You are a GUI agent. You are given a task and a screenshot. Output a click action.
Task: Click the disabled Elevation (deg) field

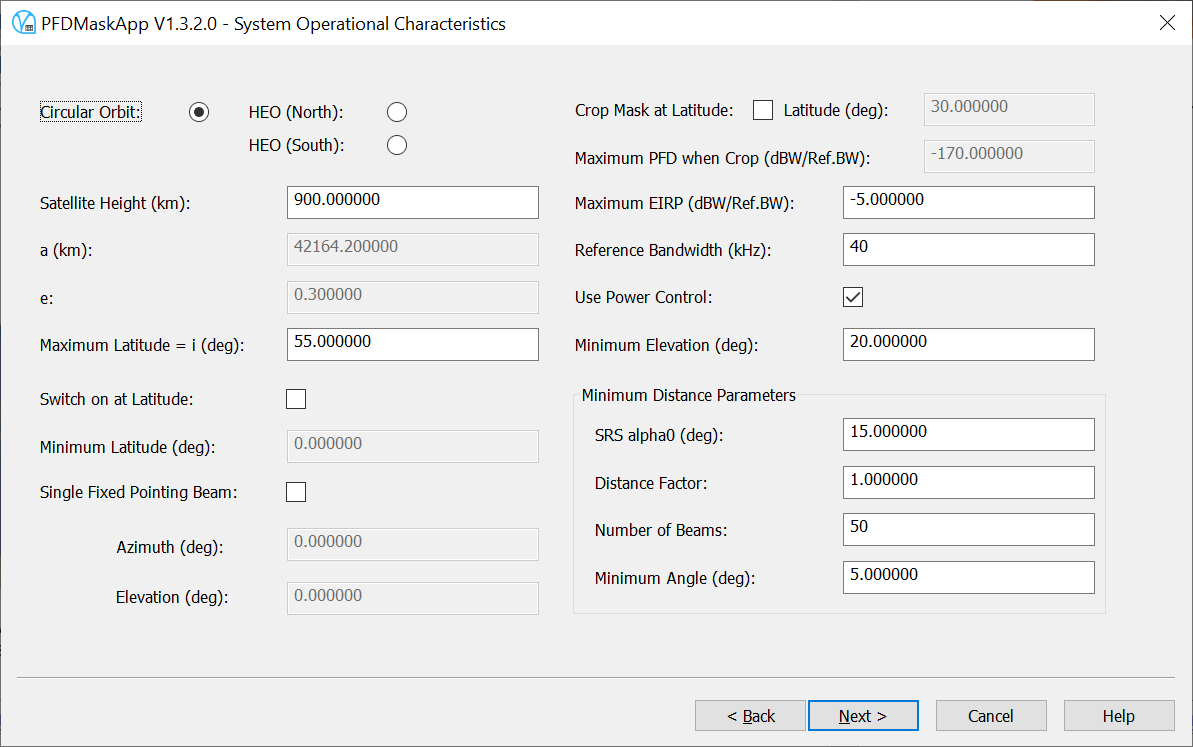point(412,599)
